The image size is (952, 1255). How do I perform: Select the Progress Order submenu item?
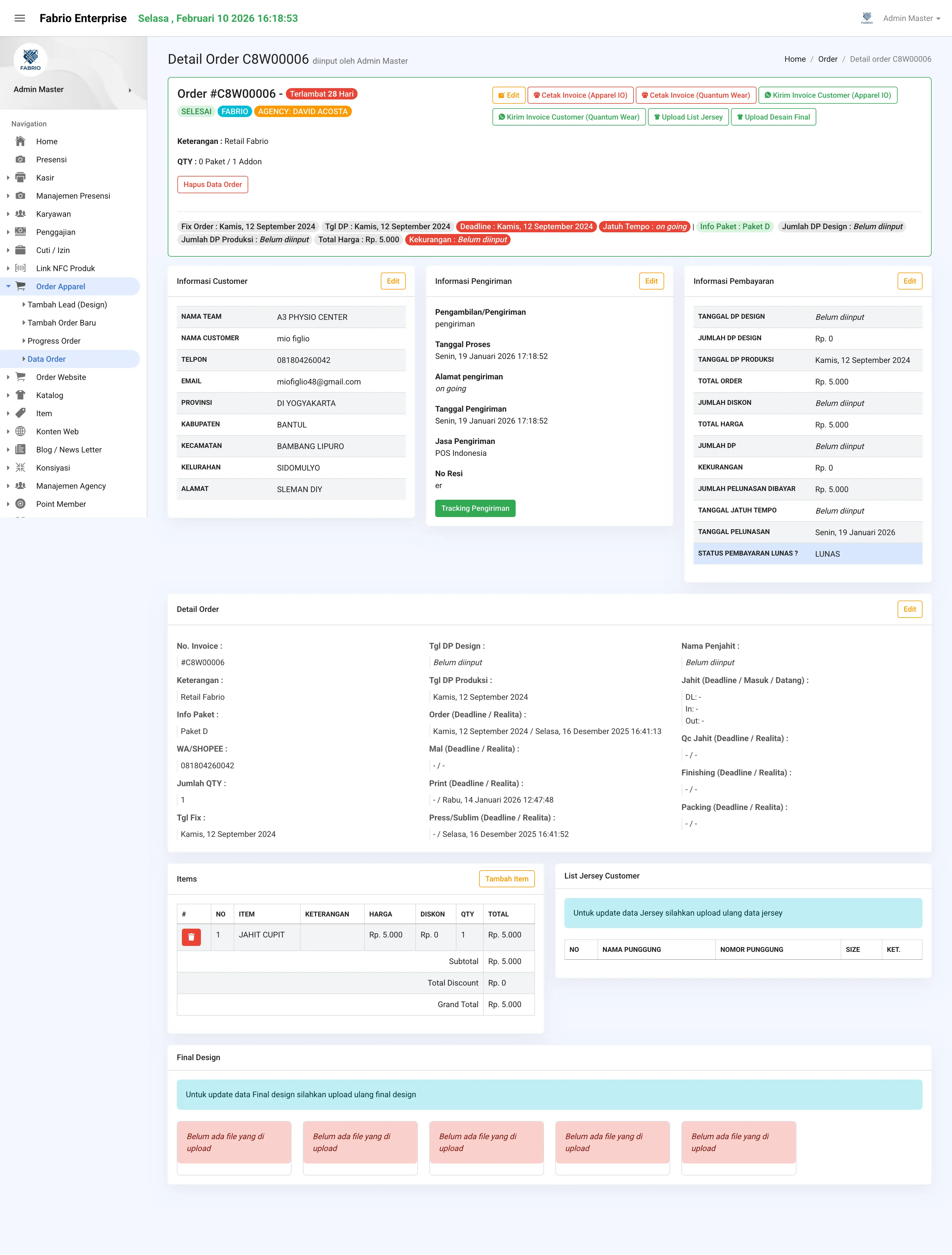(54, 341)
